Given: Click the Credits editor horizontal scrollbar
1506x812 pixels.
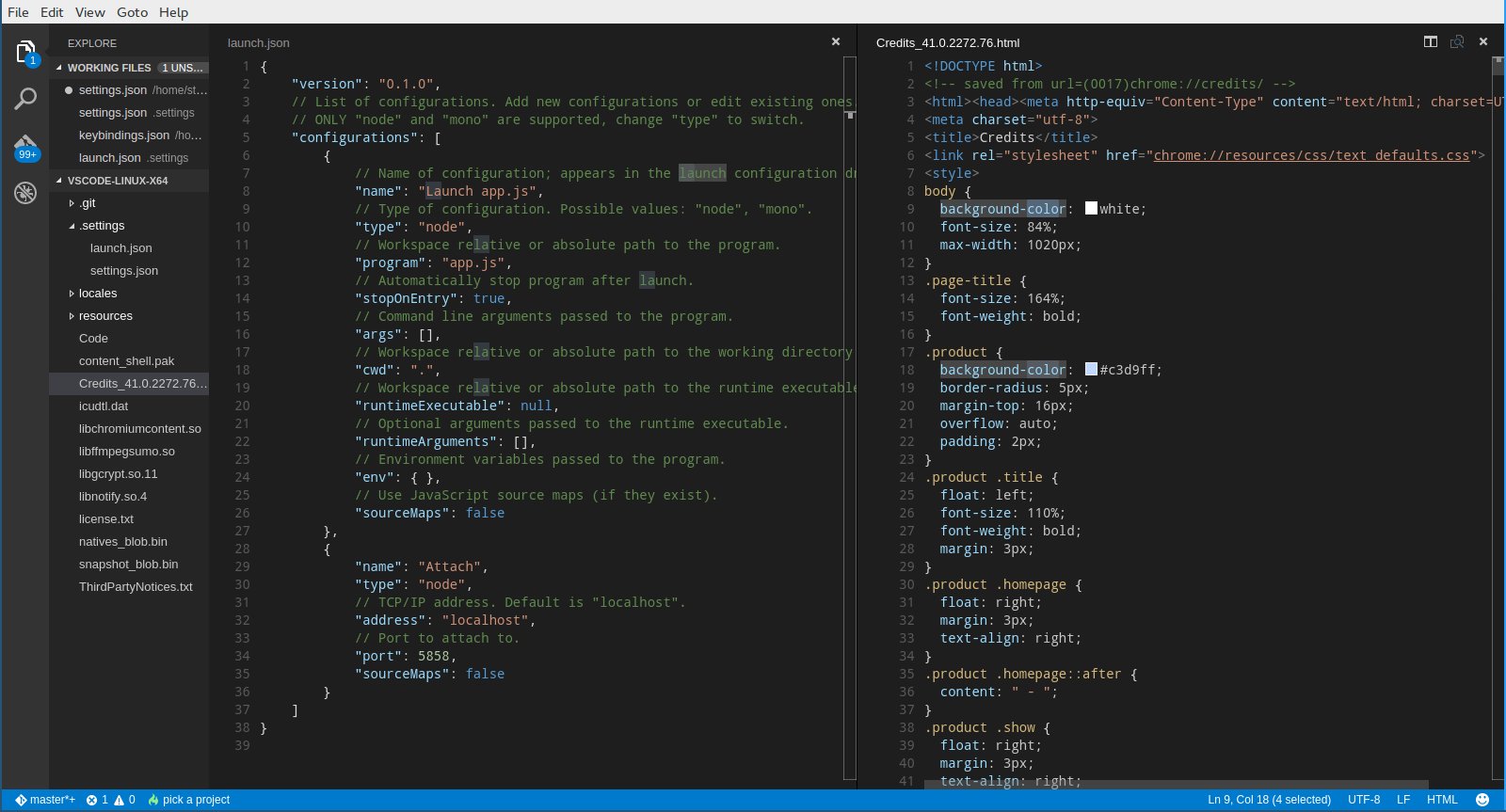Looking at the screenshot, I should tap(1177, 785).
